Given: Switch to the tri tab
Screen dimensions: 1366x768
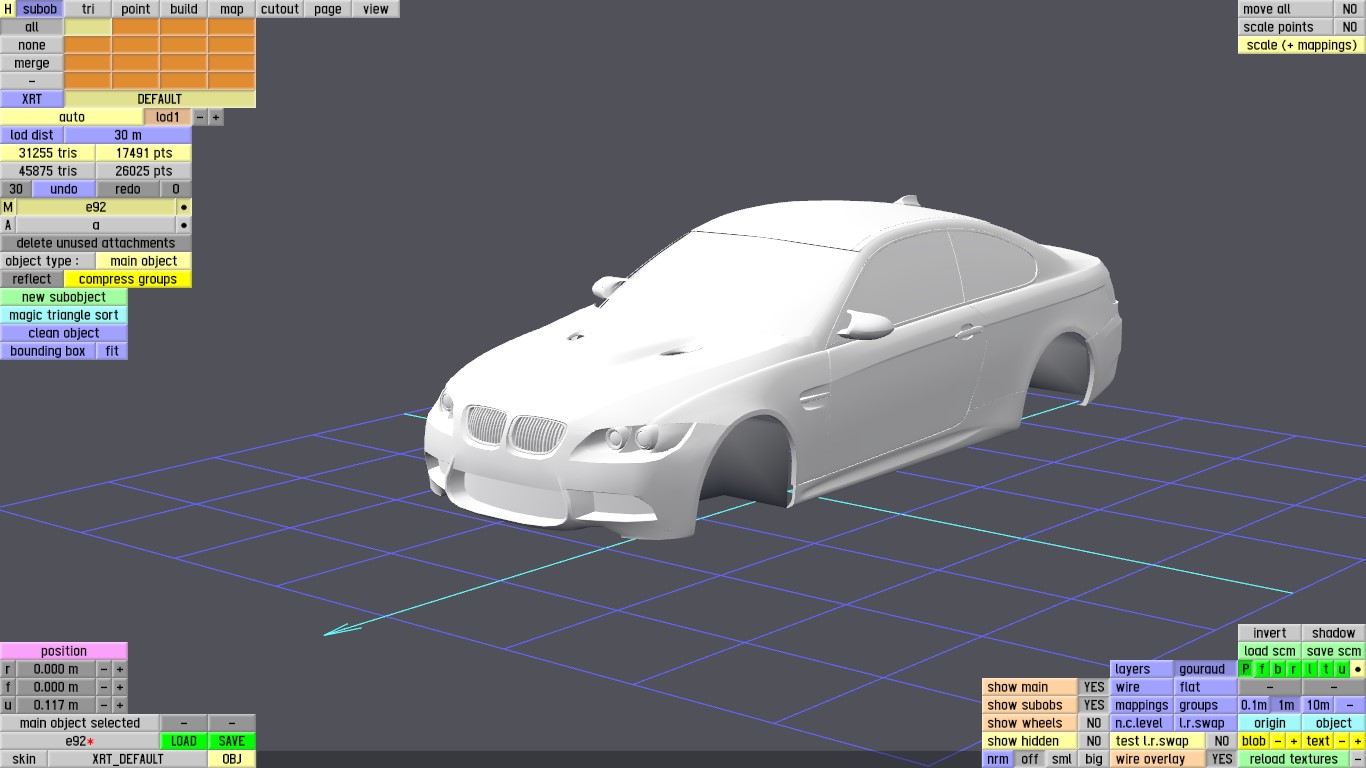Looking at the screenshot, I should click(x=88, y=9).
